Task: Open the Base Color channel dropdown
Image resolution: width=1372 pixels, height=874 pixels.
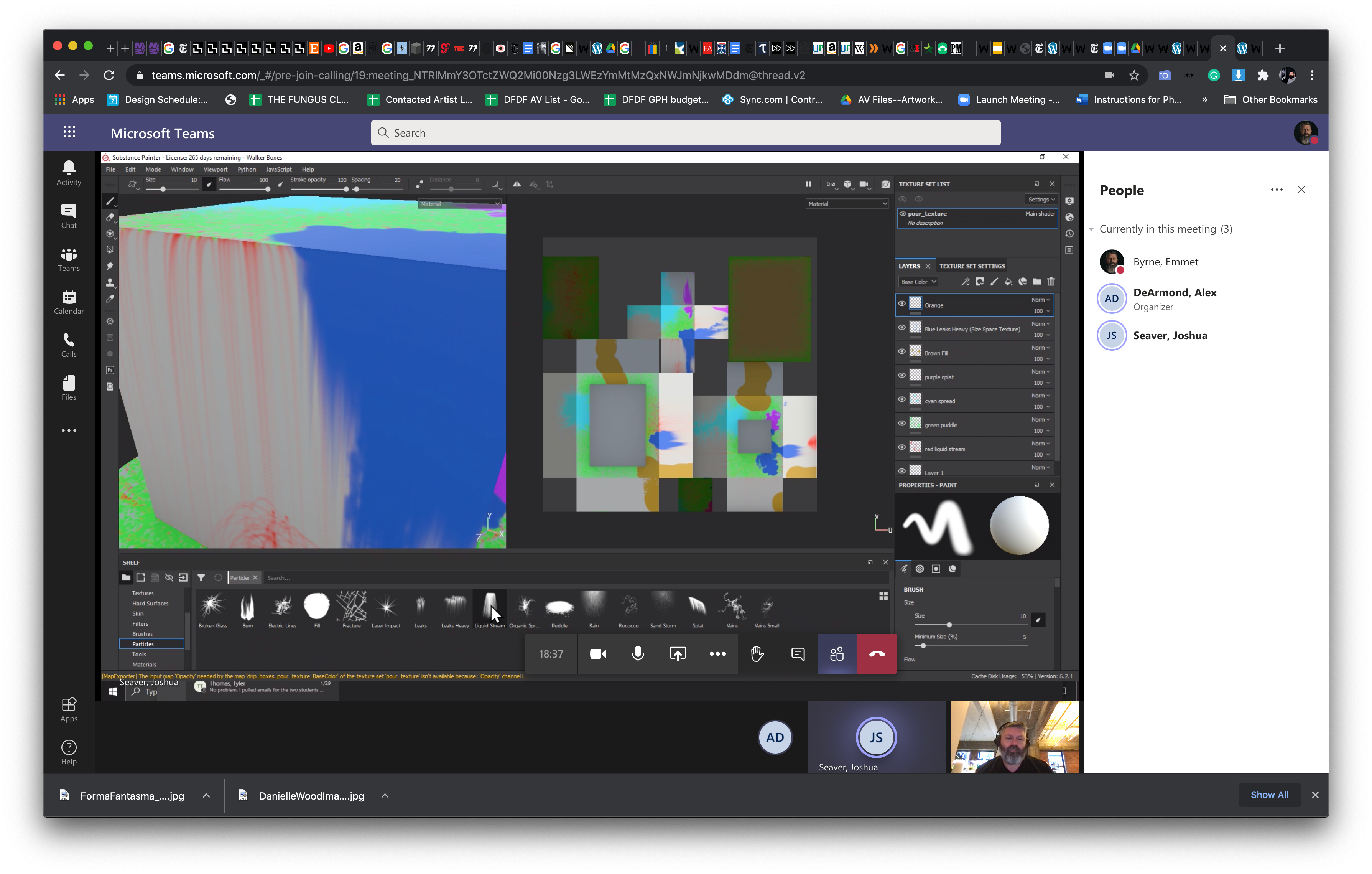Action: (918, 282)
